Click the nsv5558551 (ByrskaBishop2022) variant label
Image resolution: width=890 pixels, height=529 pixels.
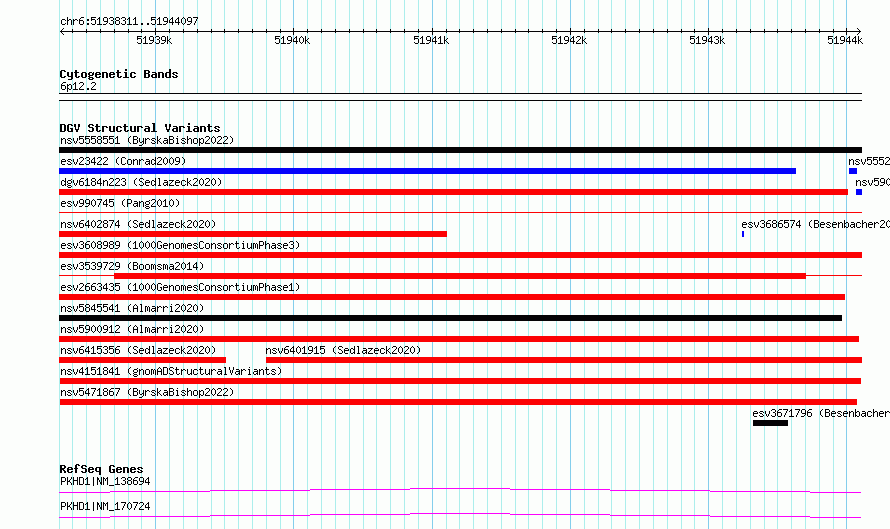[147, 140]
